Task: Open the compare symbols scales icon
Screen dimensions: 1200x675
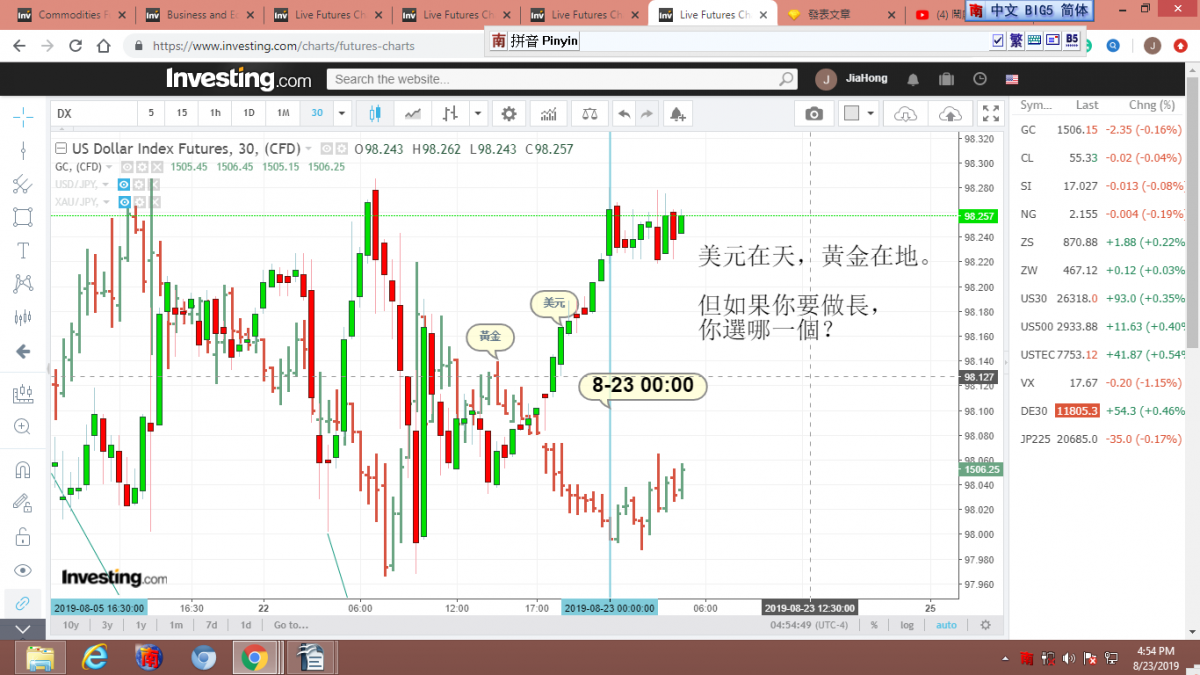Action: [590, 113]
